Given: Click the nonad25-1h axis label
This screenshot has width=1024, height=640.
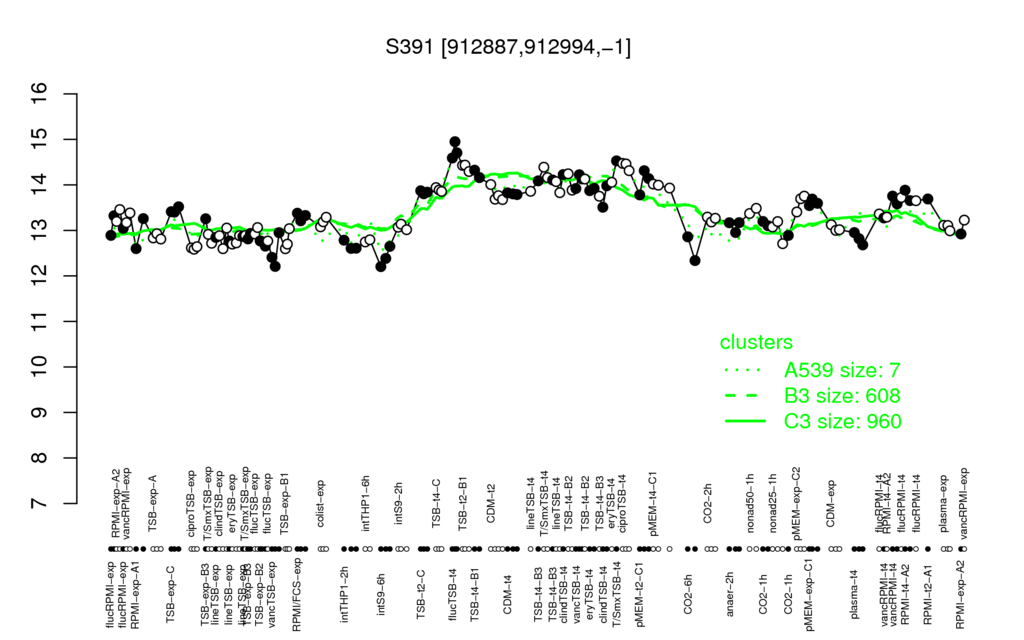Looking at the screenshot, I should pyautogui.click(x=773, y=505).
